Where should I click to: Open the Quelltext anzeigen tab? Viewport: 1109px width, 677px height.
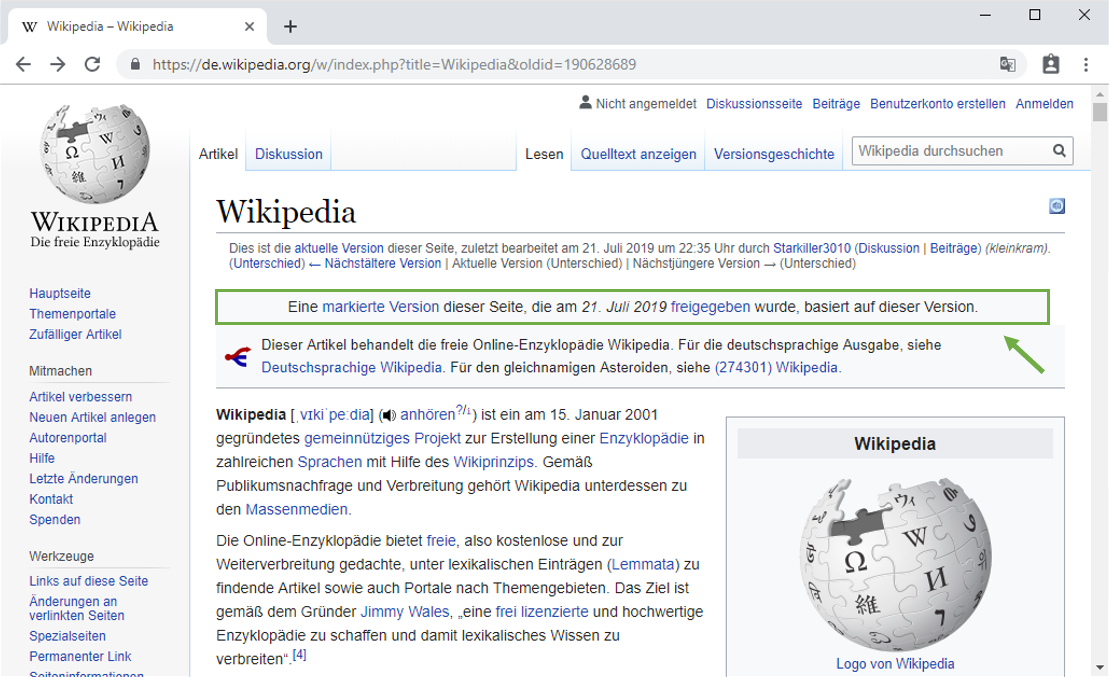pos(638,154)
